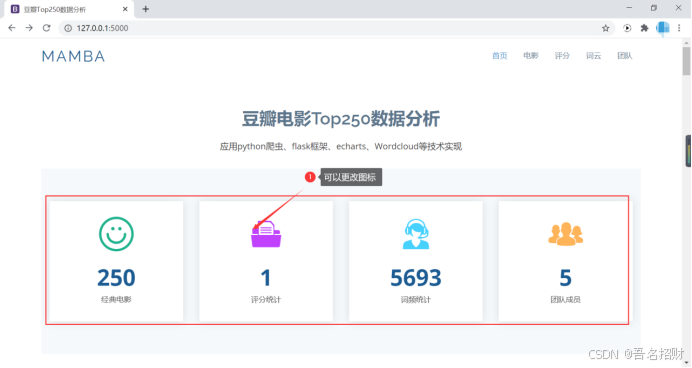The image size is (692, 368).
Task: Open the extensions puzzle icon
Action: [644, 28]
